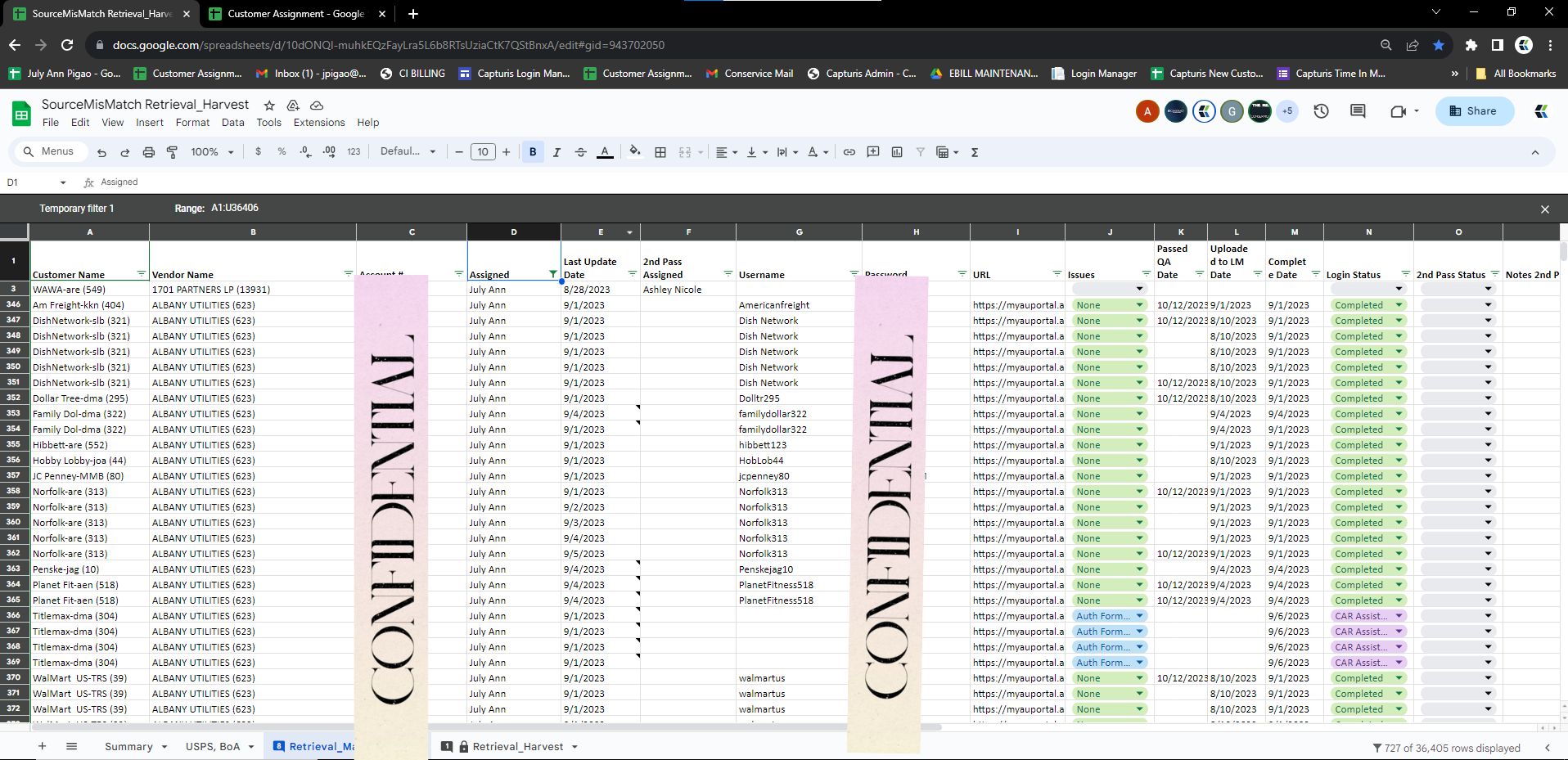Select the paint format tool
This screenshot has height=760, width=1568.
[172, 152]
